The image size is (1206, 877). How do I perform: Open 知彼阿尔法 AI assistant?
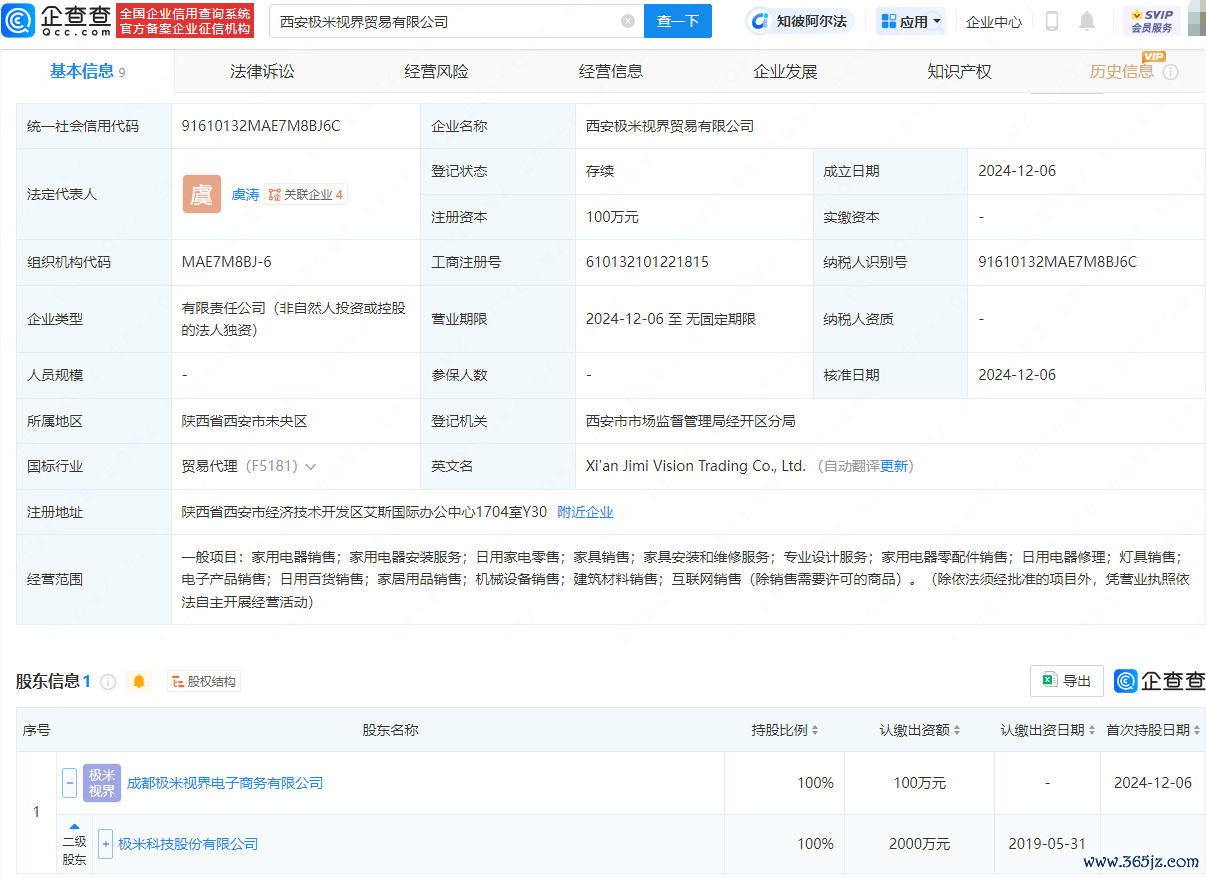798,21
